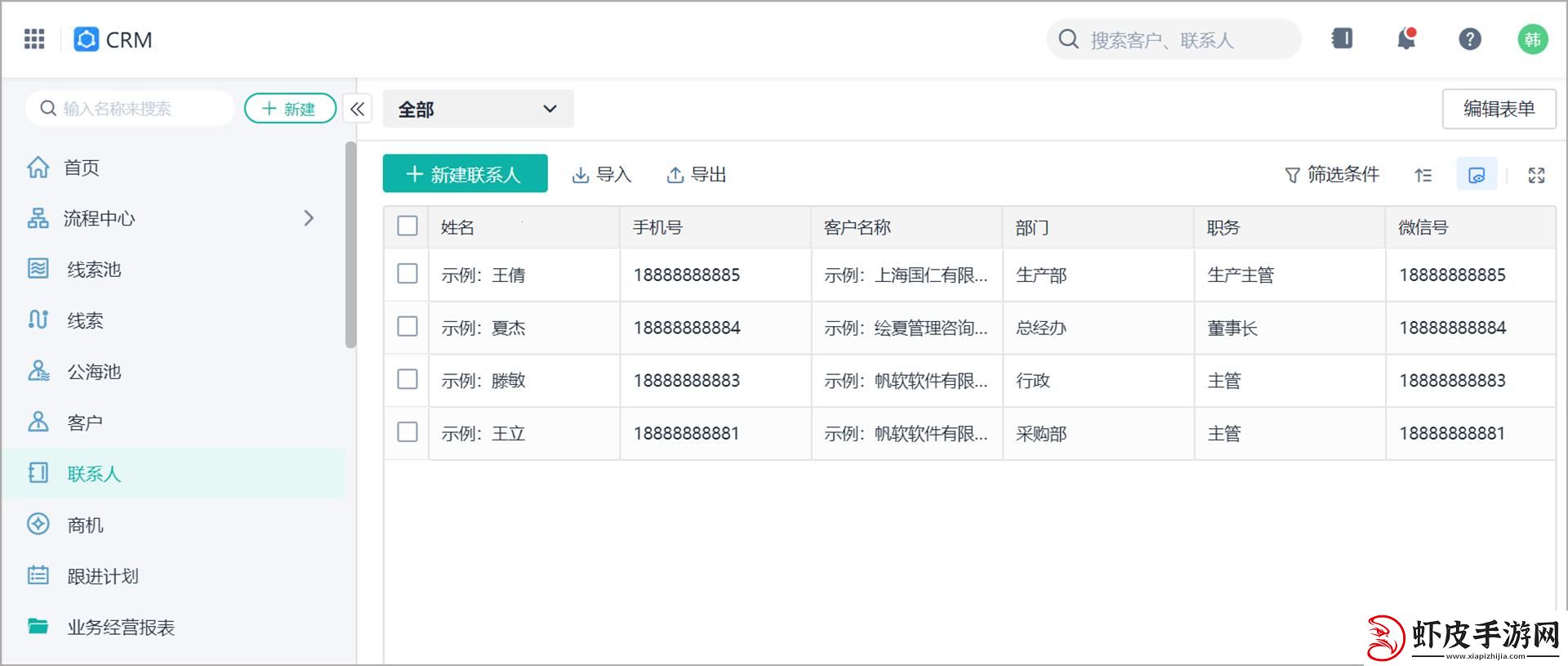Toggle the select-all header checkbox
1568x666 pixels.
408,226
